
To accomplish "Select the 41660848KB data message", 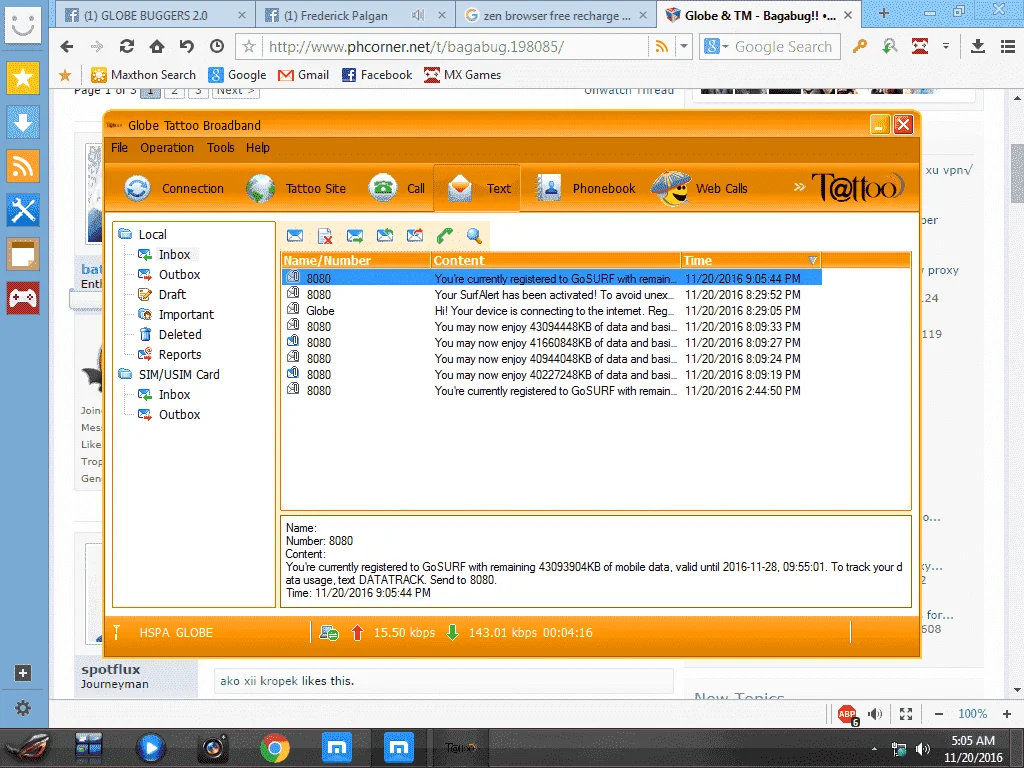I will (x=552, y=343).
